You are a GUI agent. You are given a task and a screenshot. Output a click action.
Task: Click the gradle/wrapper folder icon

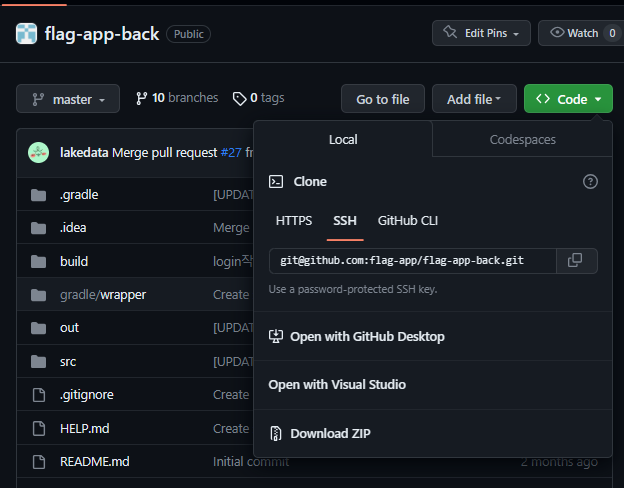[x=39, y=295]
